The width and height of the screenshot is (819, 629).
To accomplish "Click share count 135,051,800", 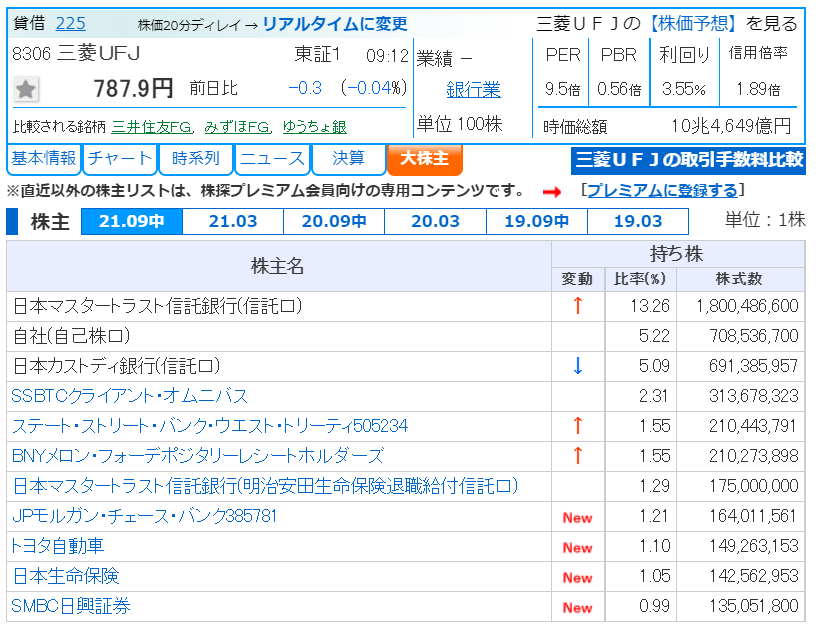I will point(754,607).
